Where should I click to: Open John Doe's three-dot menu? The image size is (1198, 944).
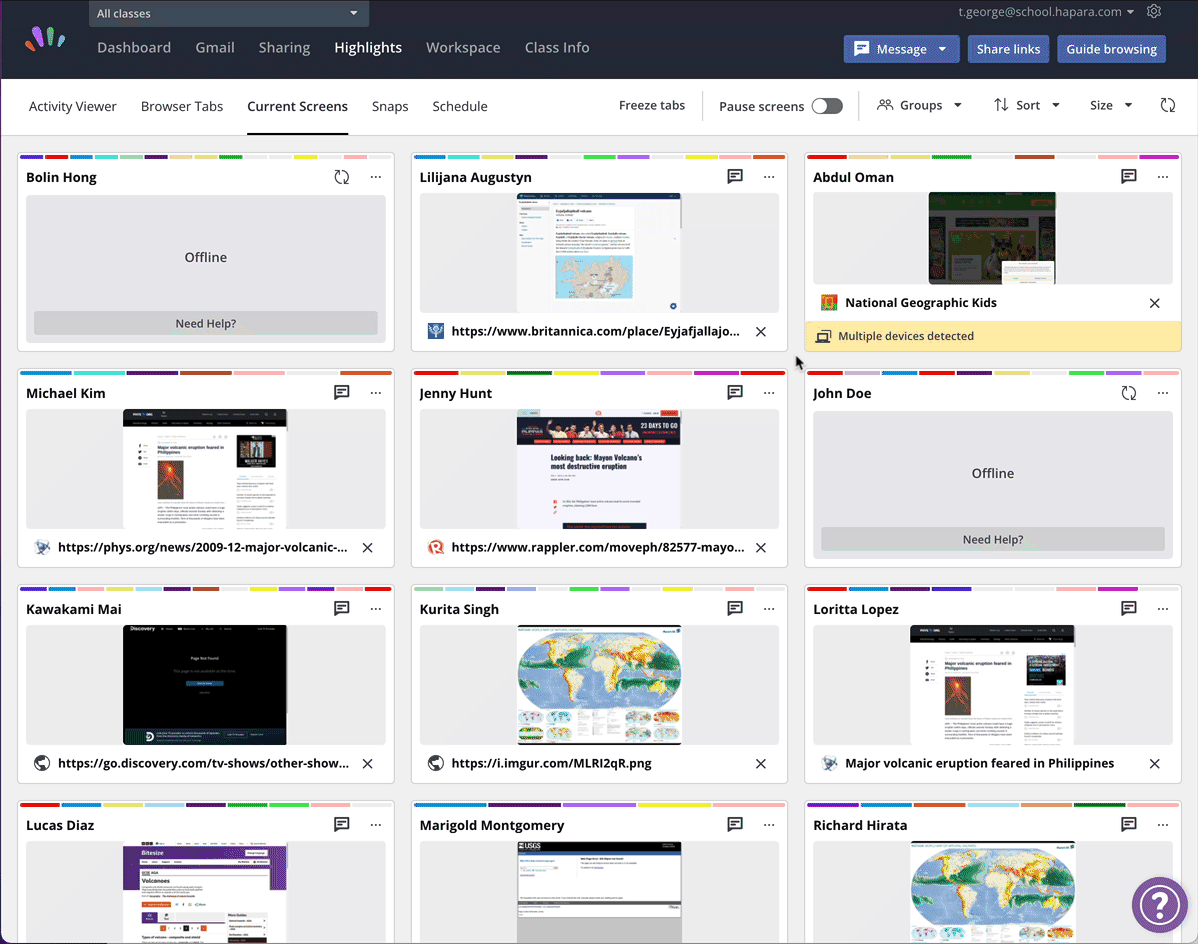(x=1162, y=393)
